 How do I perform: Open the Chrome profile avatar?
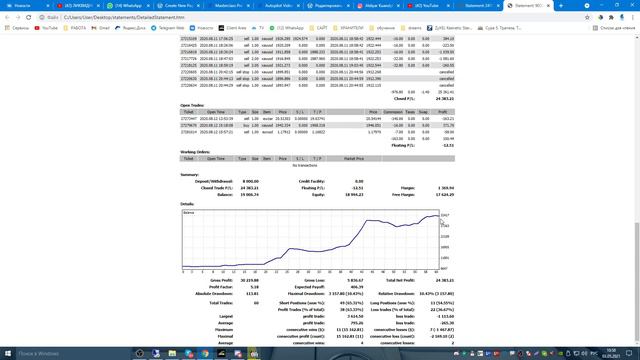point(622,18)
